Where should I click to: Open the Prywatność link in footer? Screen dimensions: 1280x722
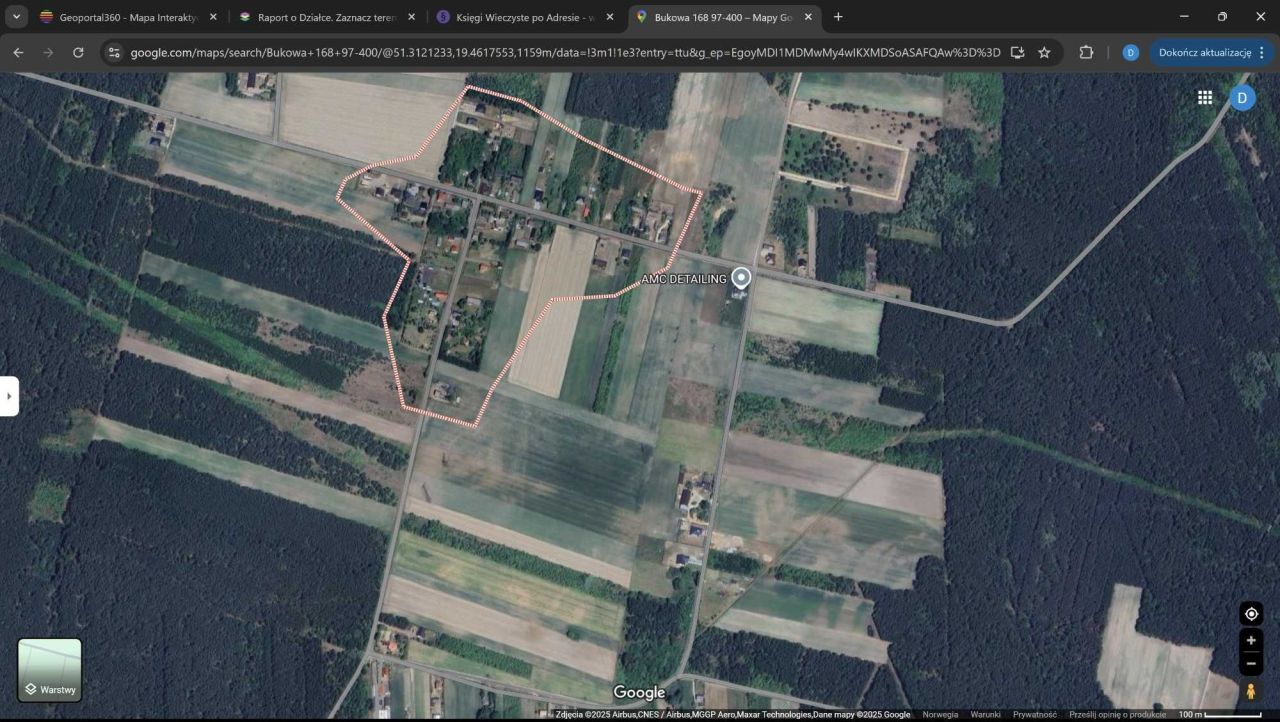pyautogui.click(x=1034, y=714)
